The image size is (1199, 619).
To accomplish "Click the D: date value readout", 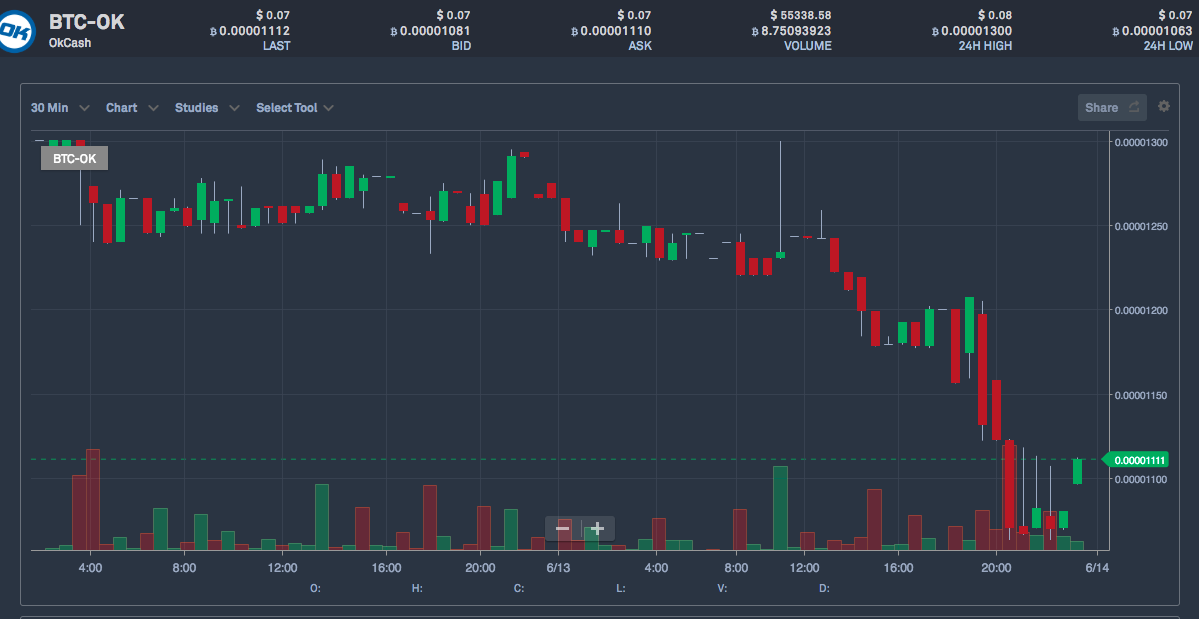I will pos(824,588).
